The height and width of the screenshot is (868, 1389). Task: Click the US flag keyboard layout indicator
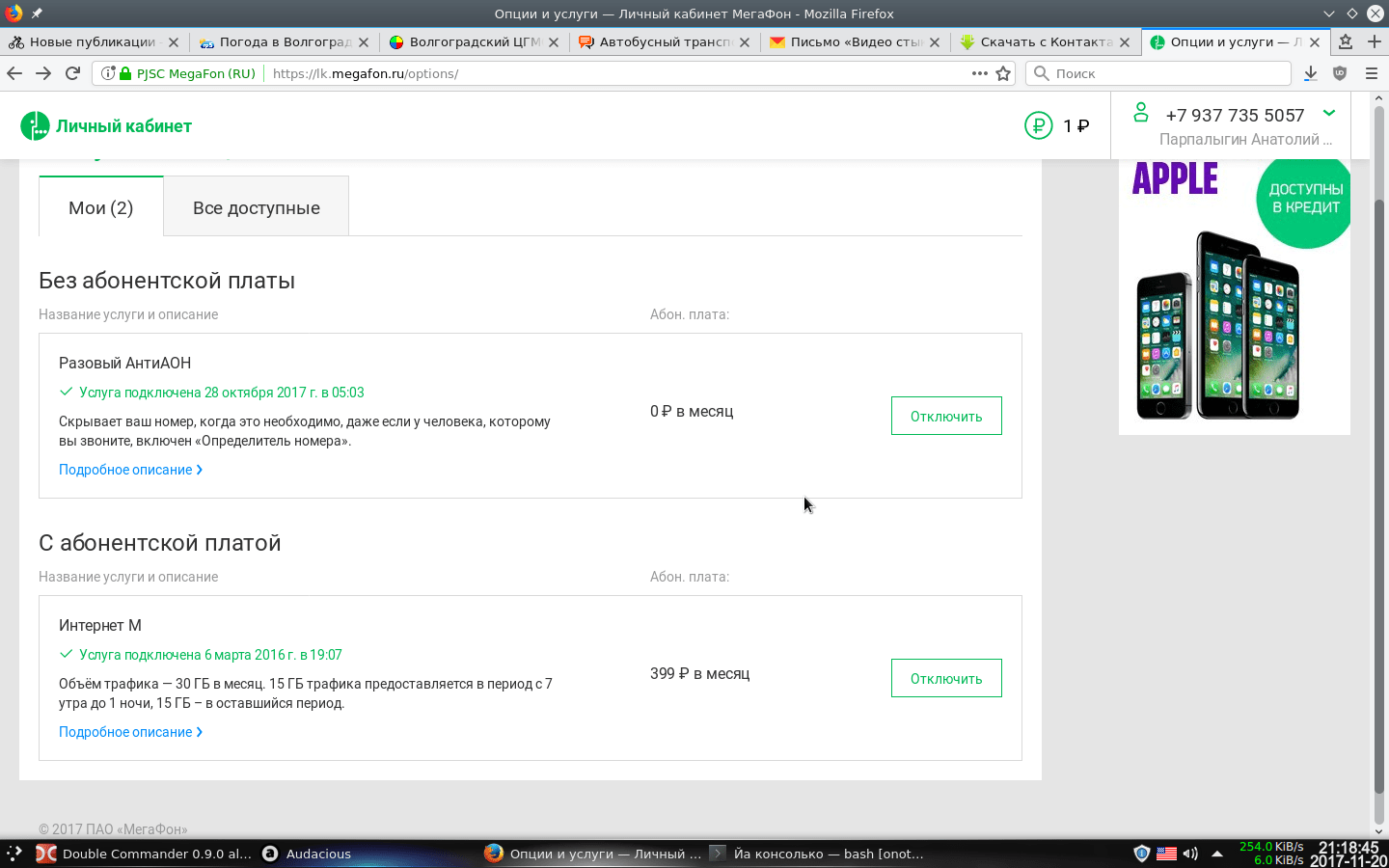click(1166, 854)
